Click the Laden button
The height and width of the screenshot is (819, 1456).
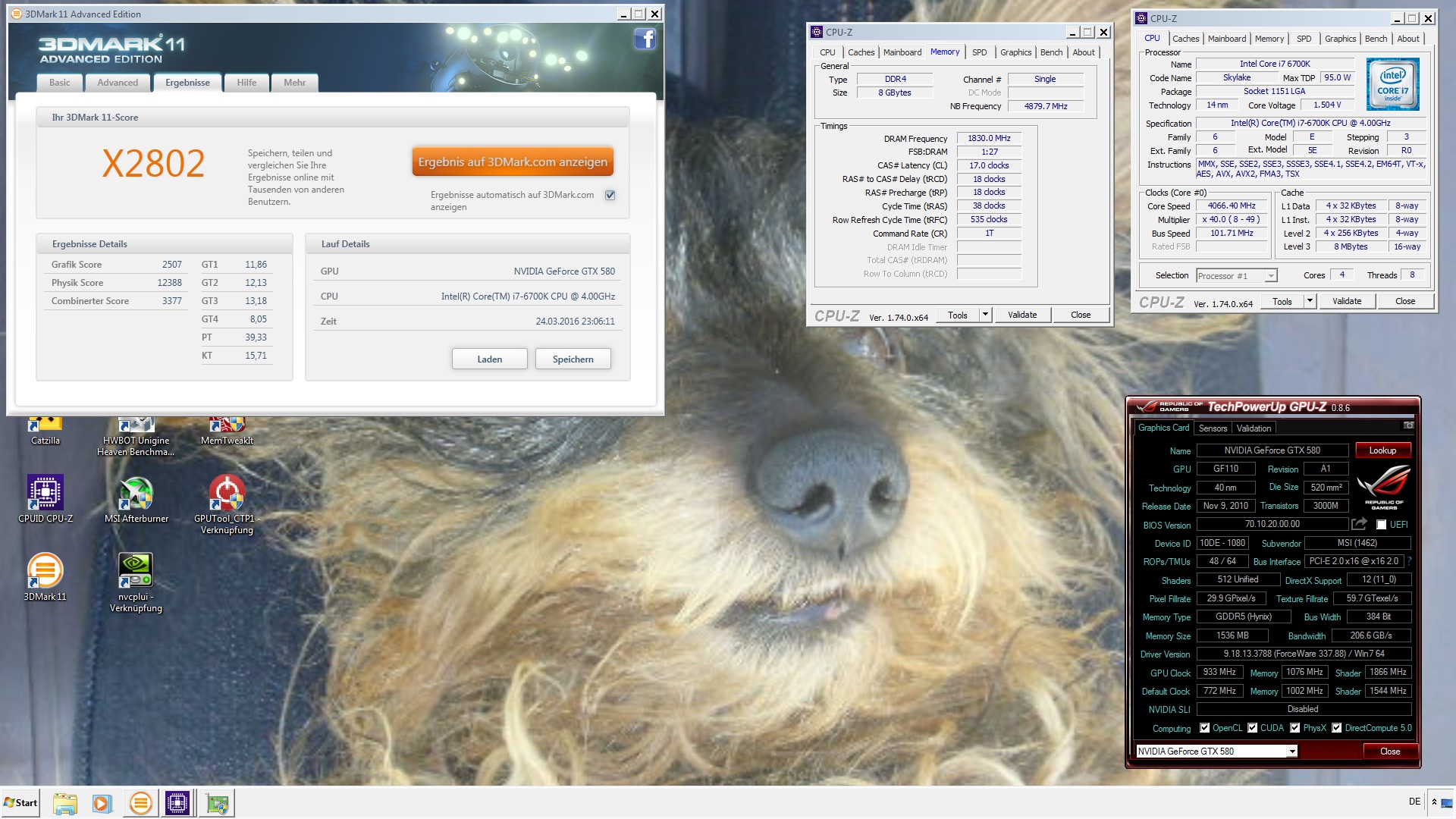490,359
